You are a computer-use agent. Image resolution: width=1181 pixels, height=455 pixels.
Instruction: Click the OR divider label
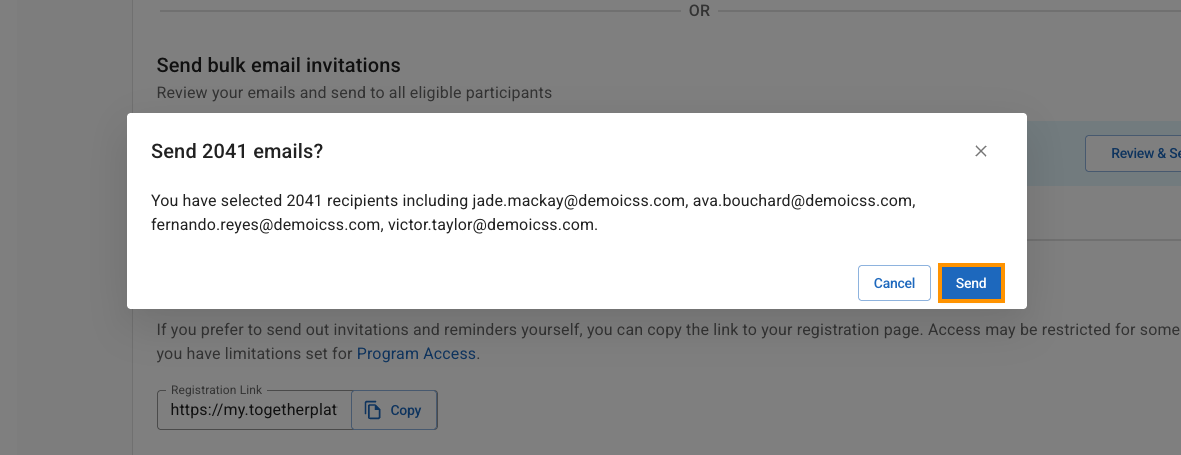tap(699, 10)
